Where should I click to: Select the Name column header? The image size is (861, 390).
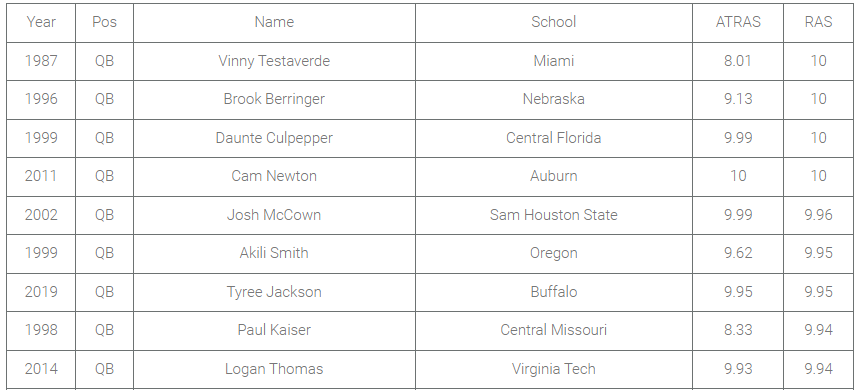tap(274, 22)
